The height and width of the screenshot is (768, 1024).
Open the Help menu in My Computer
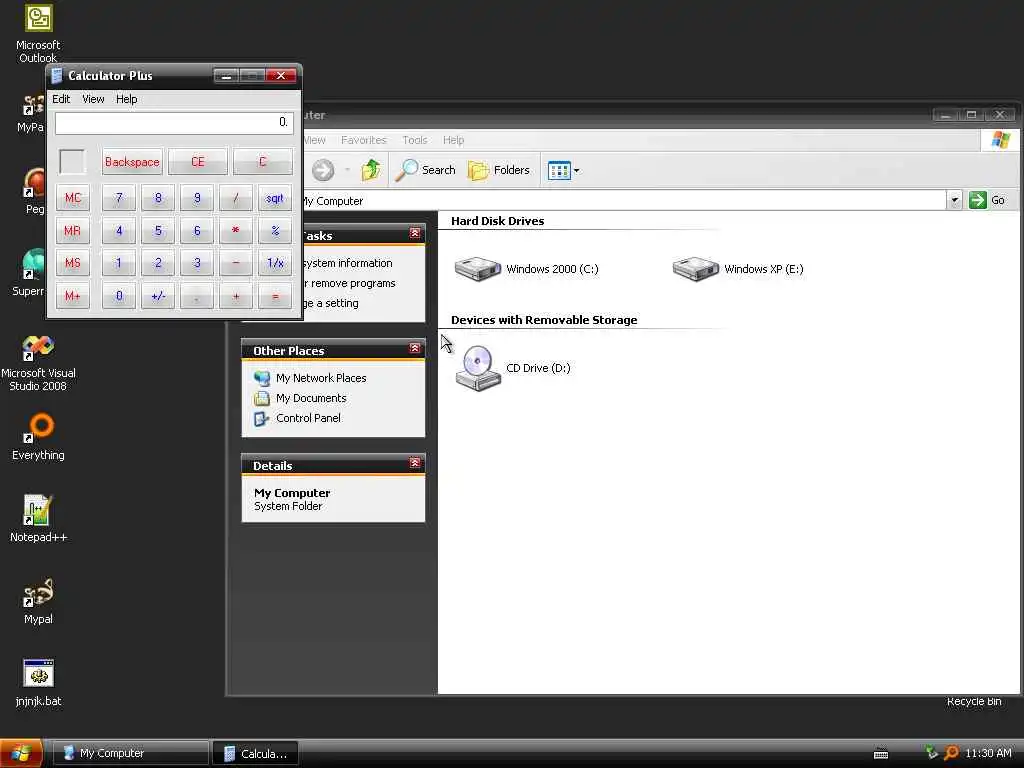pyautogui.click(x=453, y=140)
